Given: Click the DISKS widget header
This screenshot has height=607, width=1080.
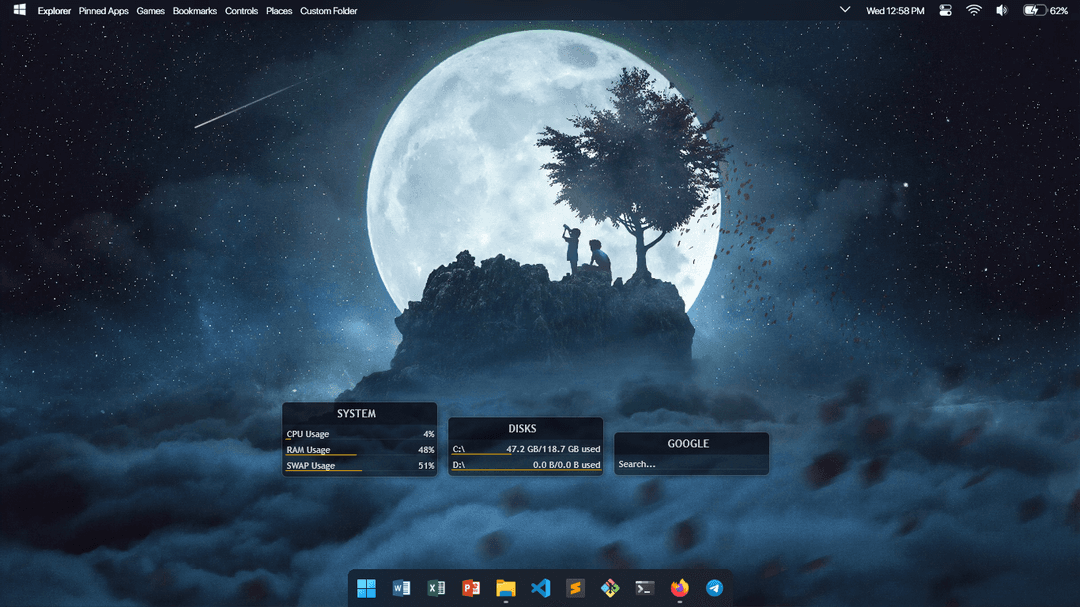Looking at the screenshot, I should 522,429.
